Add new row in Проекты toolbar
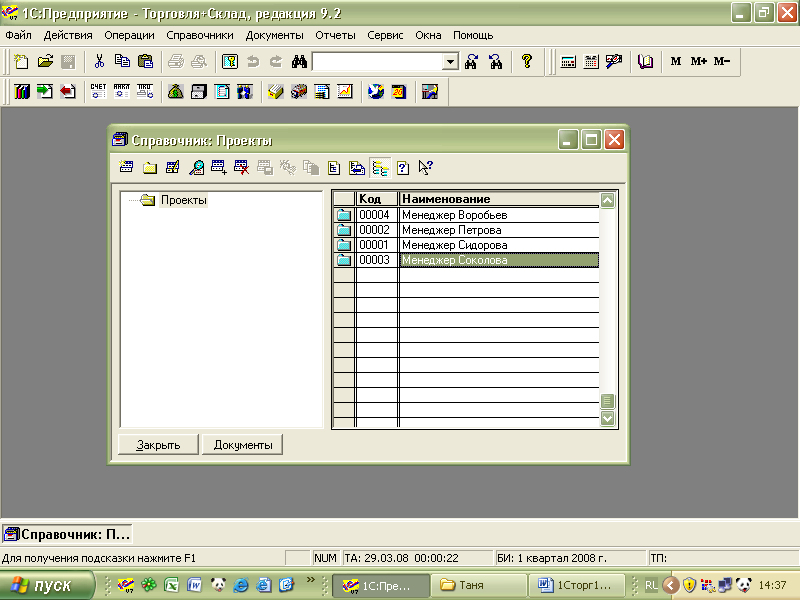800x600 pixels. pos(126,167)
